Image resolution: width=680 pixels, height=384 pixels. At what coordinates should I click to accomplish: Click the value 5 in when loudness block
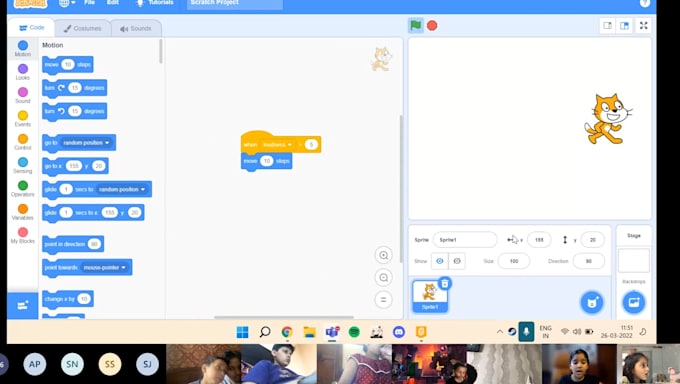point(311,144)
